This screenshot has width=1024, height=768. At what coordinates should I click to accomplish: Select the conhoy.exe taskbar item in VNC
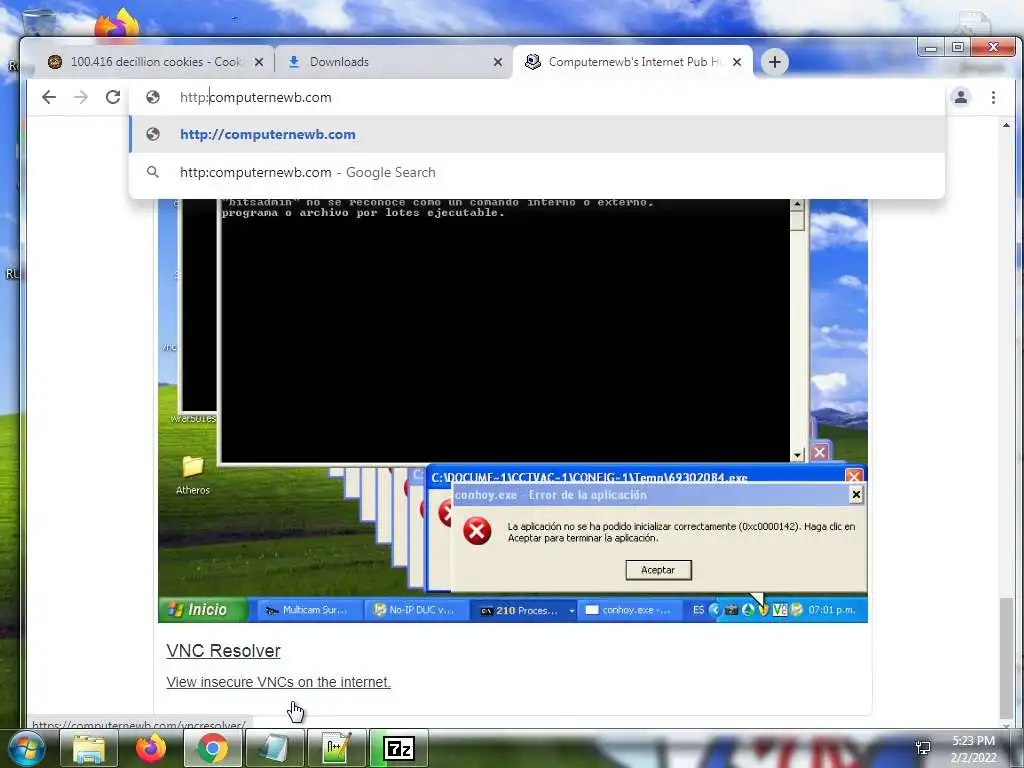[628, 610]
